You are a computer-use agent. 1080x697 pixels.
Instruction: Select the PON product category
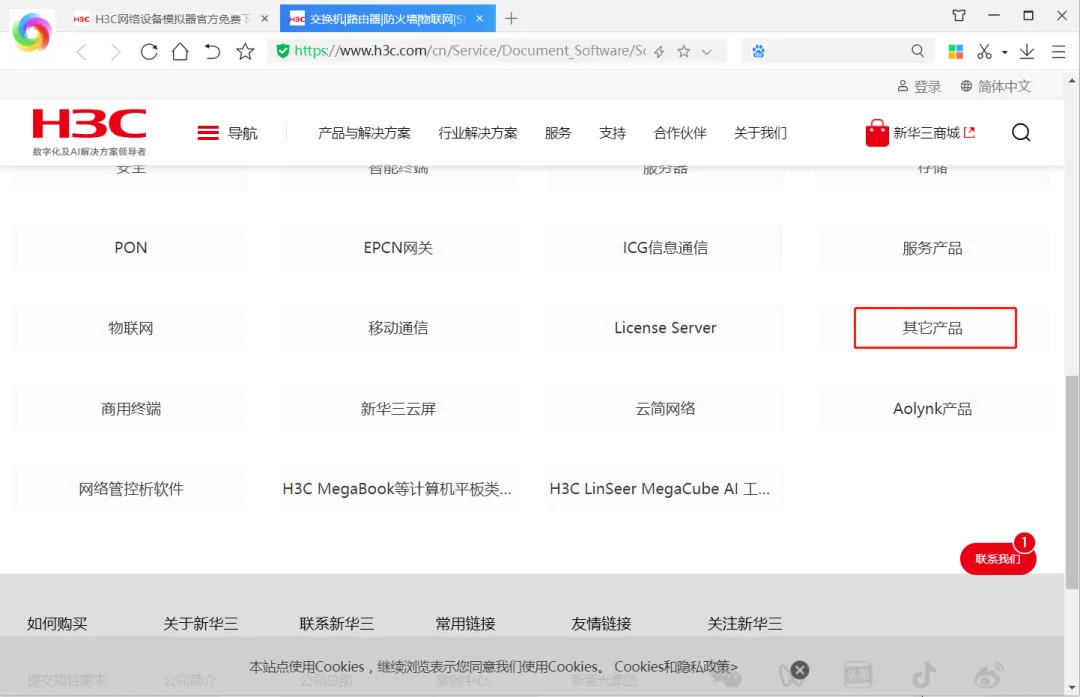[x=131, y=248]
